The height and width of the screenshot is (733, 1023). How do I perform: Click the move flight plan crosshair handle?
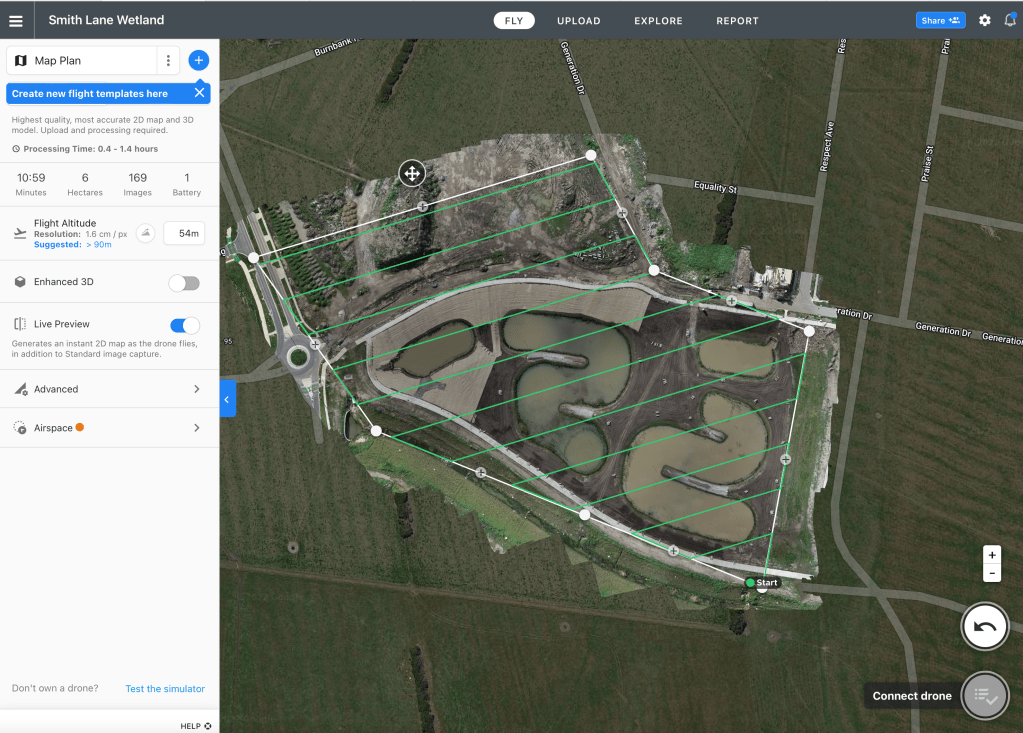click(x=411, y=173)
